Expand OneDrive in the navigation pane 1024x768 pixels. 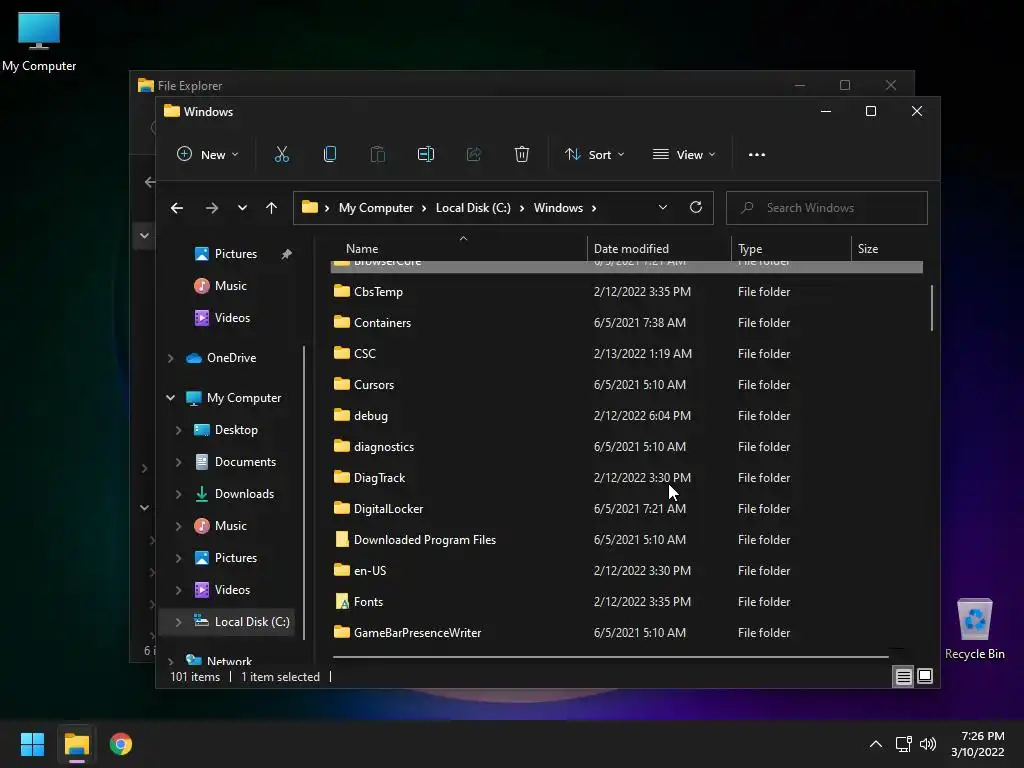(x=170, y=358)
